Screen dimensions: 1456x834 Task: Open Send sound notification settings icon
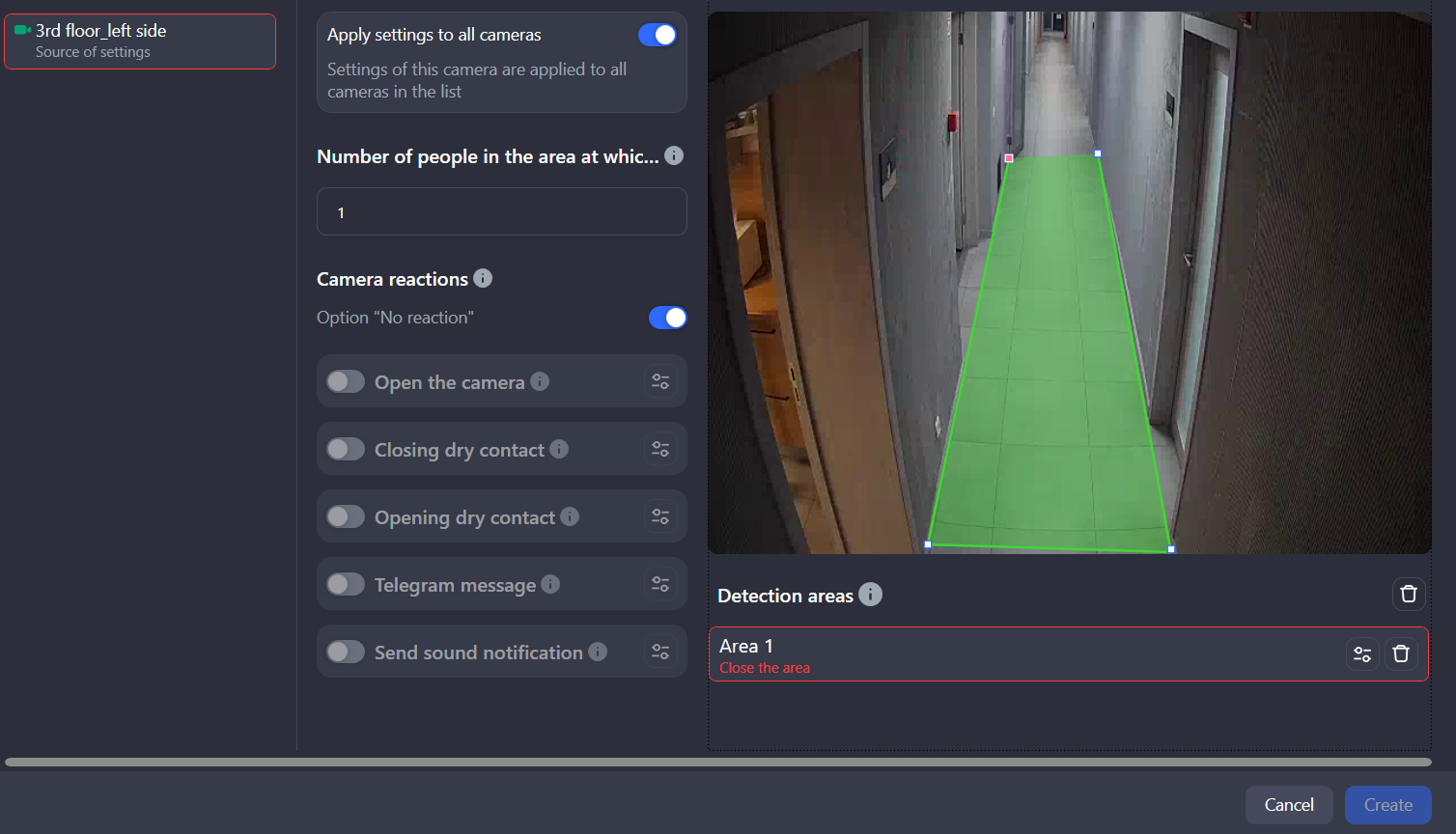click(660, 652)
